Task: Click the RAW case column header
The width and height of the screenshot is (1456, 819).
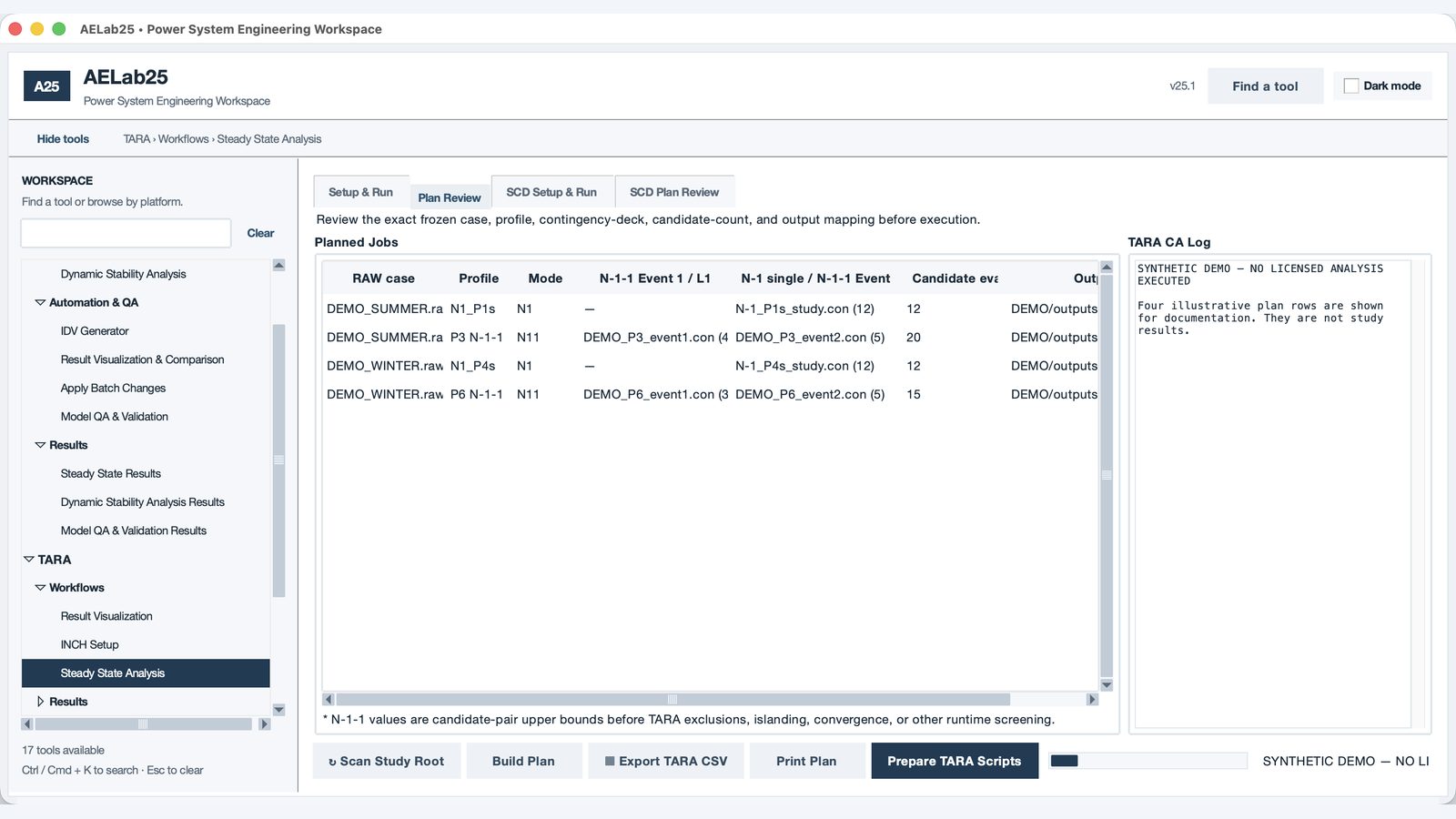Action: point(383,278)
